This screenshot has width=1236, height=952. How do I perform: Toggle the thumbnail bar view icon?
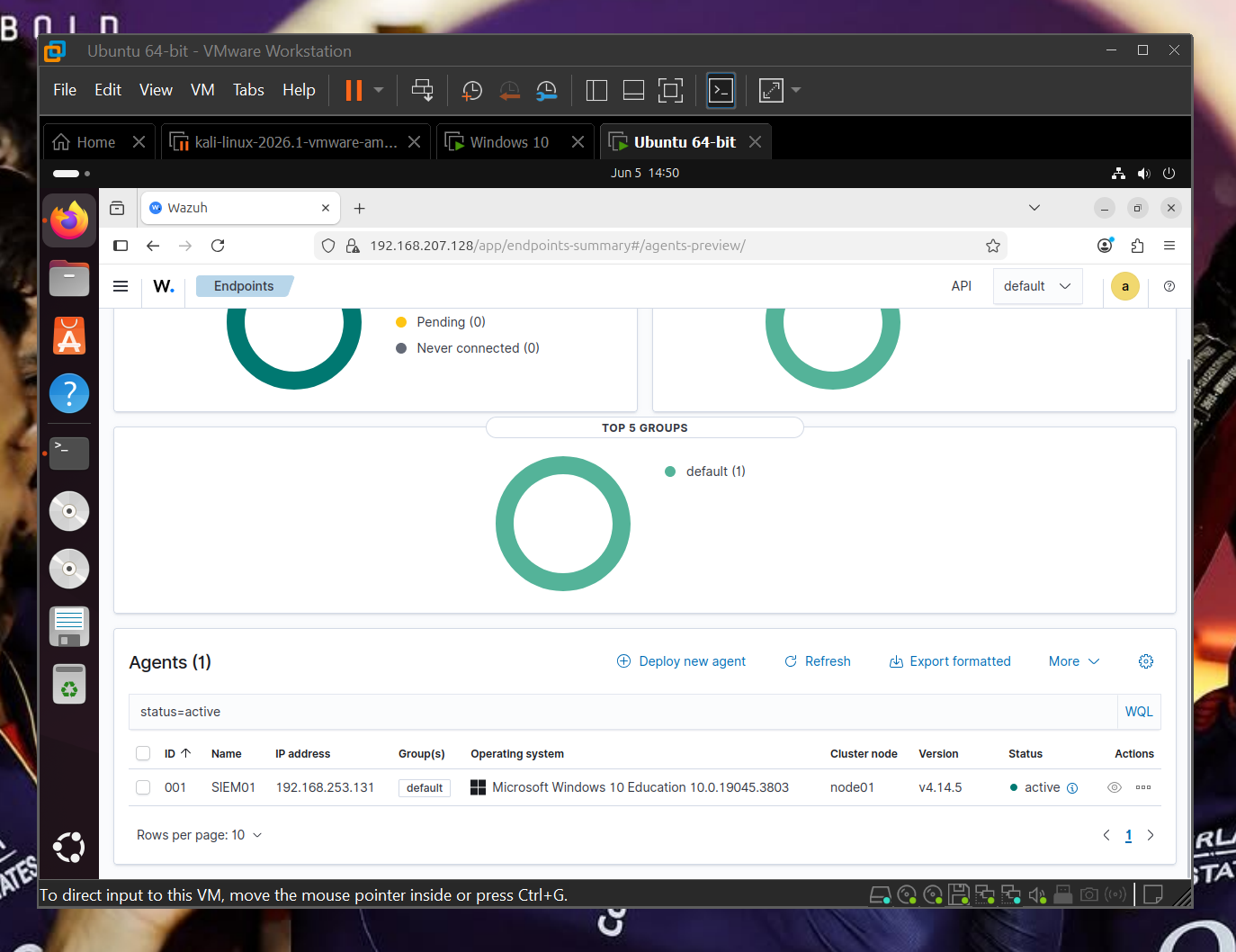tap(633, 90)
